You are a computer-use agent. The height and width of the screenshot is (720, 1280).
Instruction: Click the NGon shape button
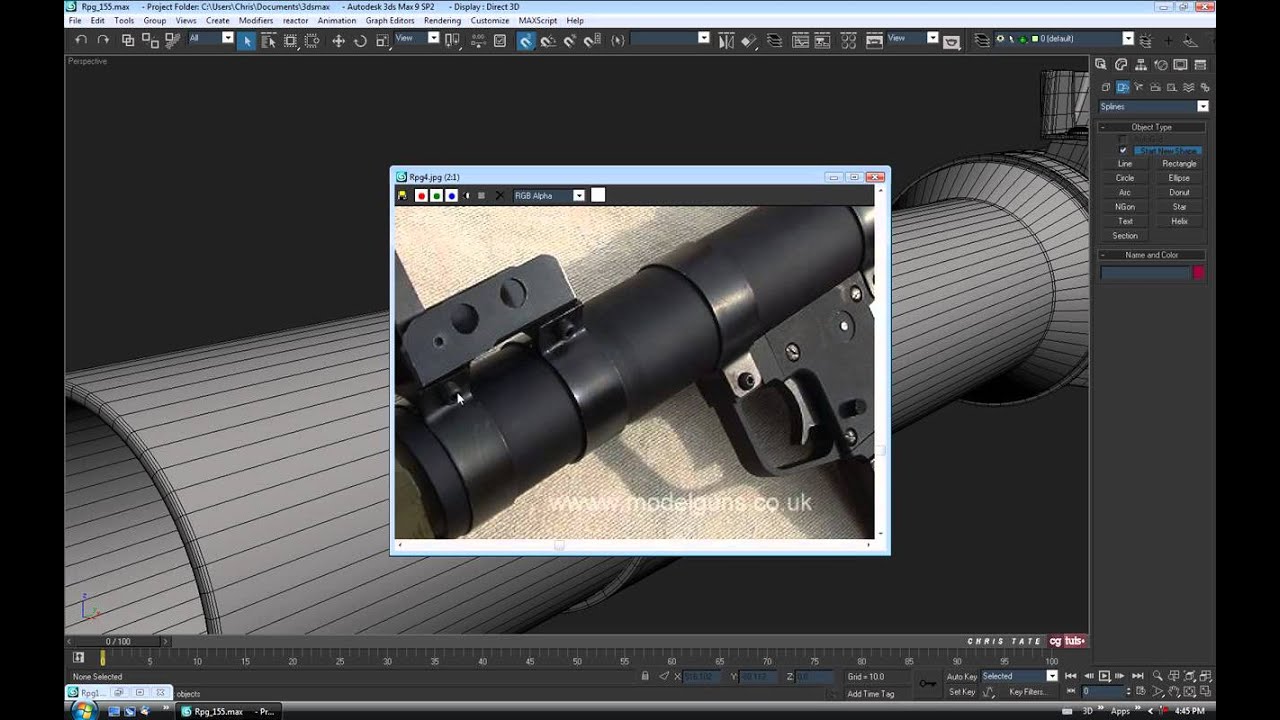[1125, 207]
